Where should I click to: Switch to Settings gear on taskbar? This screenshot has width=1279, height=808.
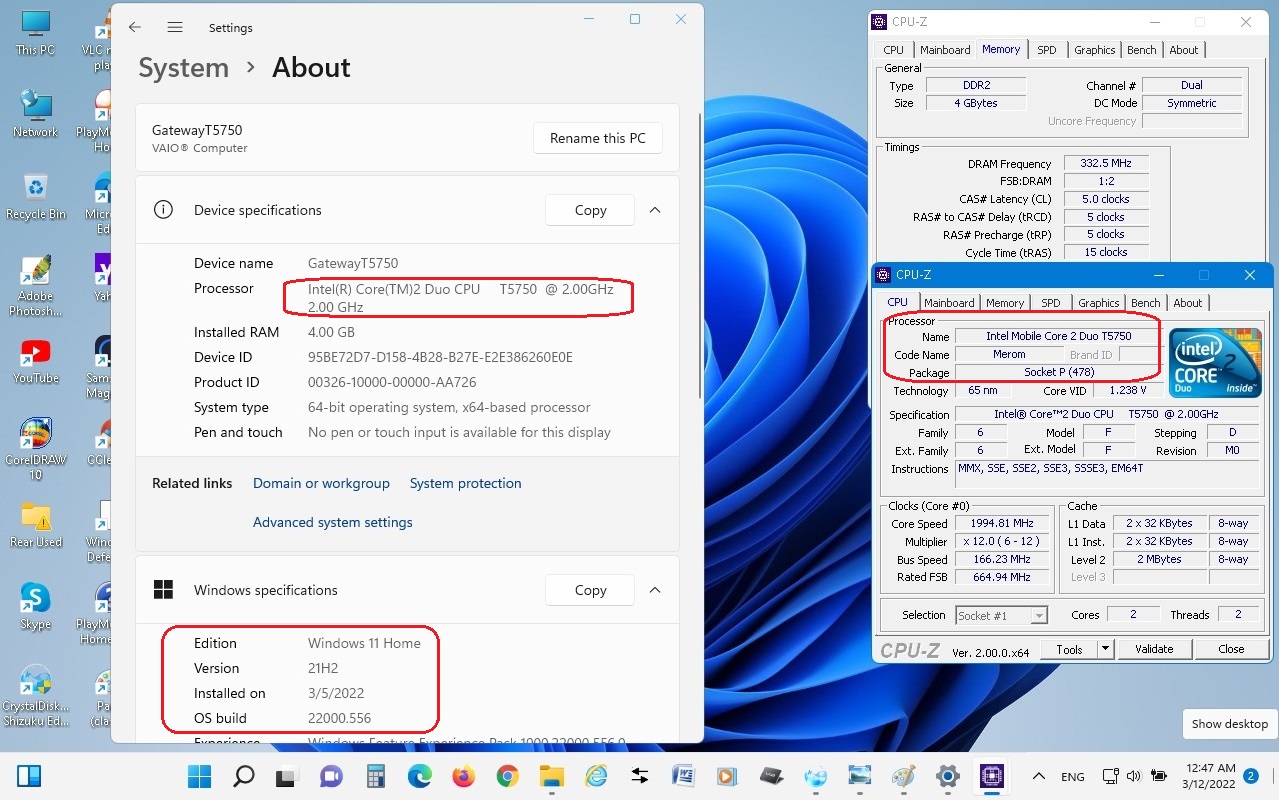[947, 776]
